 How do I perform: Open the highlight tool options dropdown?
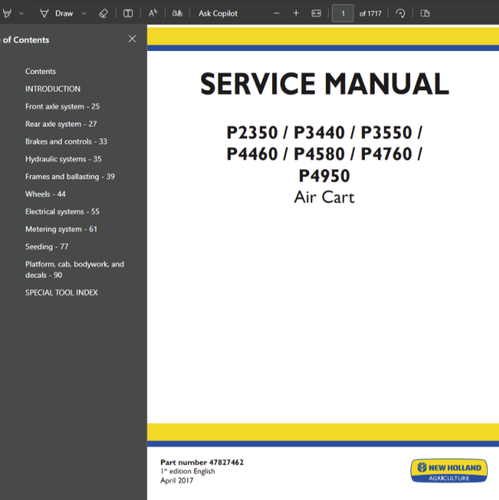21,14
